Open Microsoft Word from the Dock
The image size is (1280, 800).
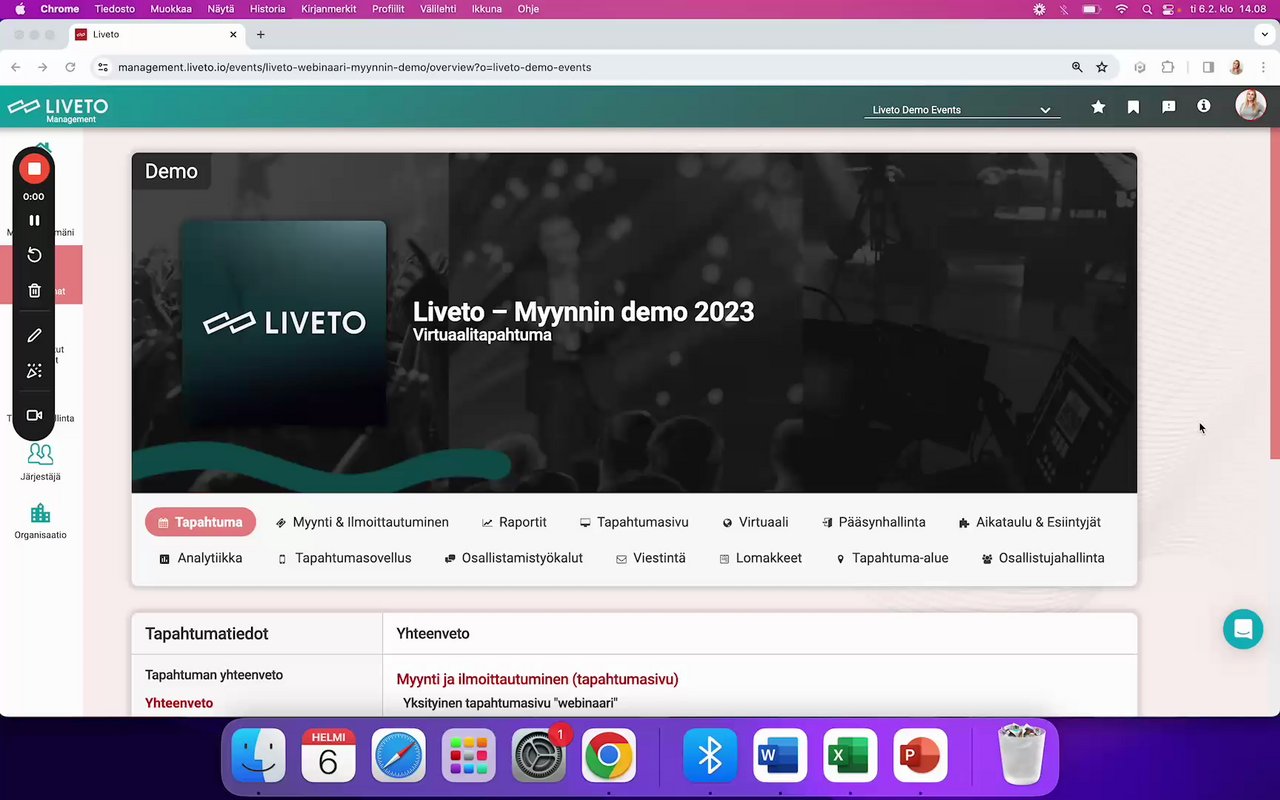pos(780,754)
